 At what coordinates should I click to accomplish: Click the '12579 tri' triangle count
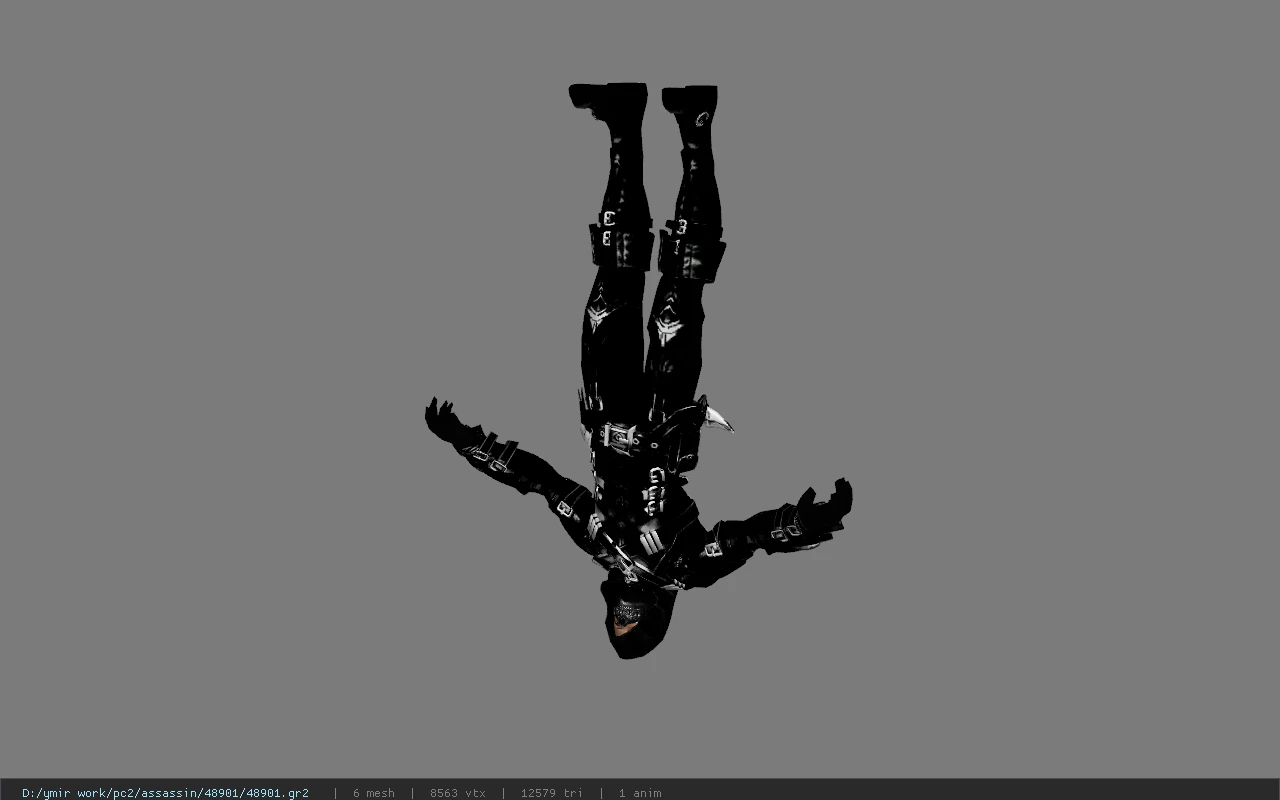(551, 793)
